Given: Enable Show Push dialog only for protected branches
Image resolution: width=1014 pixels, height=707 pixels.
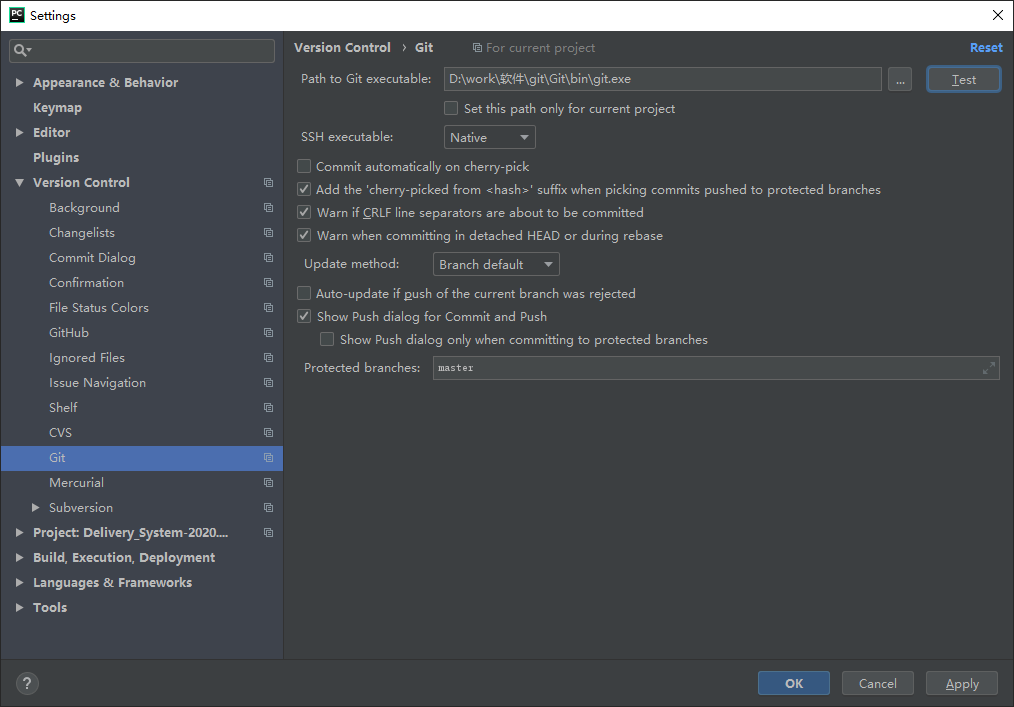Looking at the screenshot, I should (x=327, y=340).
